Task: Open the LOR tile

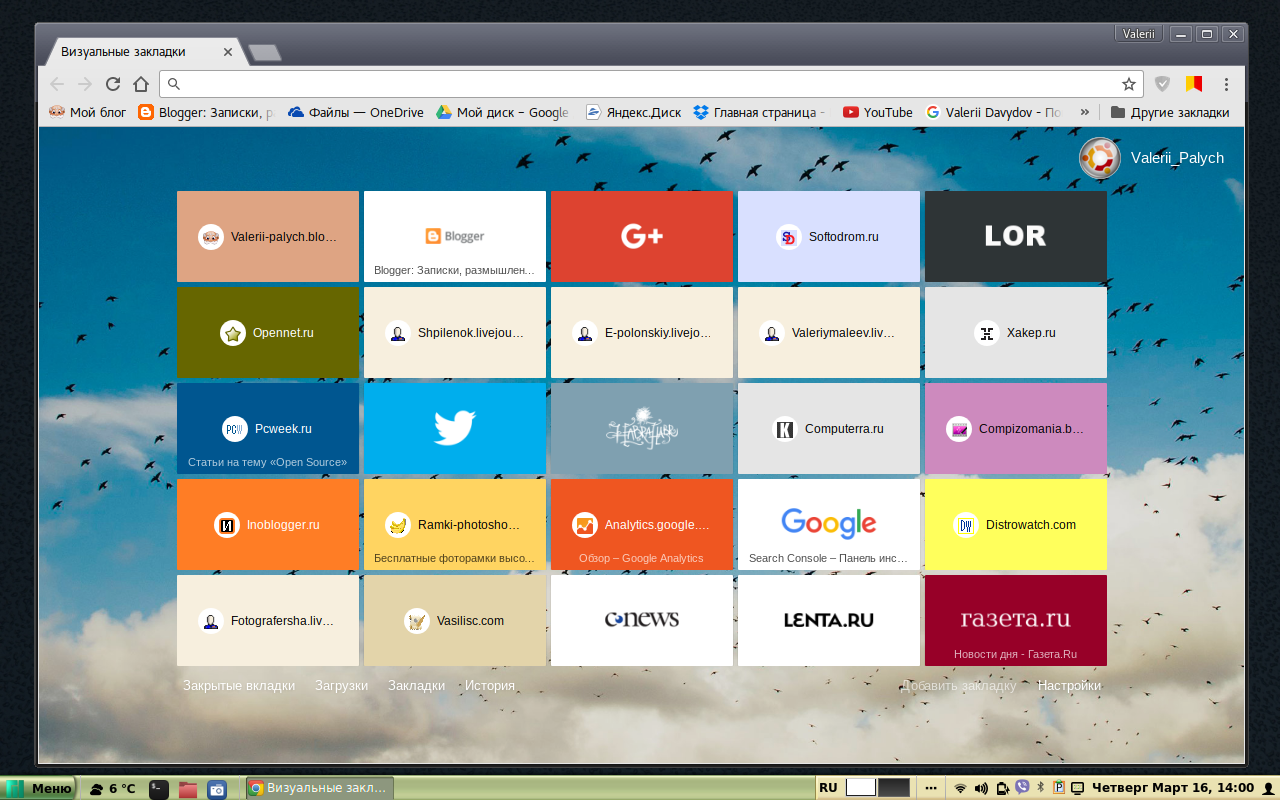Action: [x=1016, y=237]
